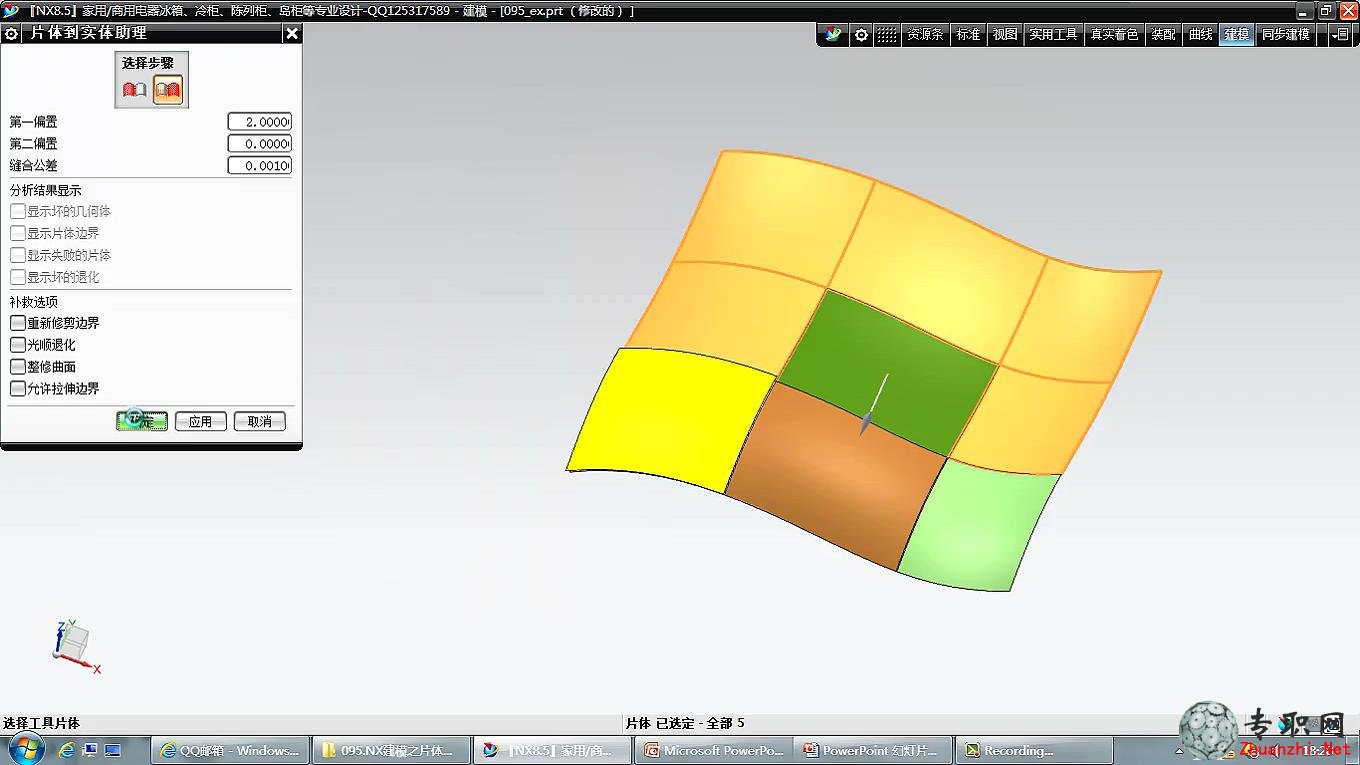Select the first selection step icon (target sheet)
1360x765 pixels.
134,90
